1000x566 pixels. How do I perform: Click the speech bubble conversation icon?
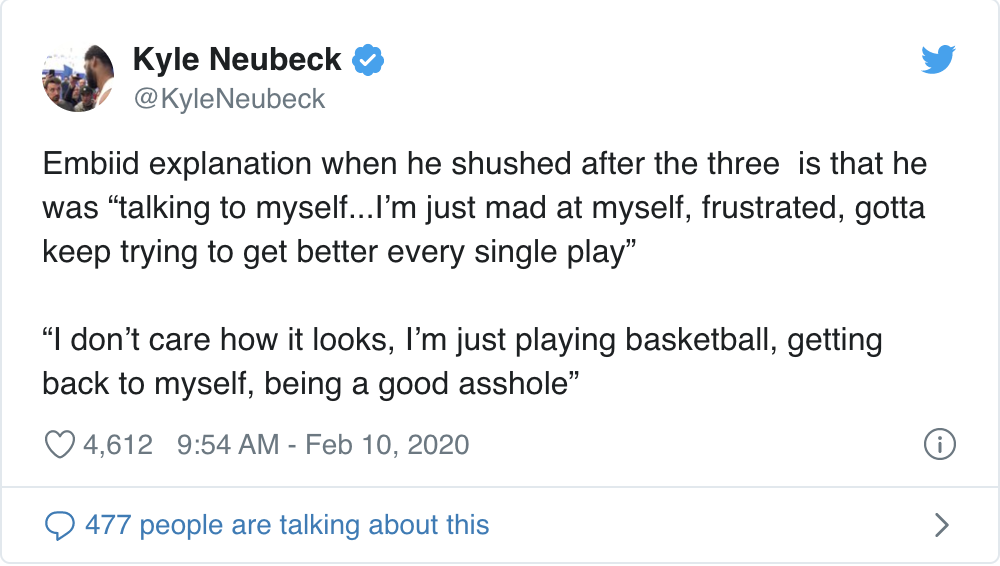click(60, 526)
